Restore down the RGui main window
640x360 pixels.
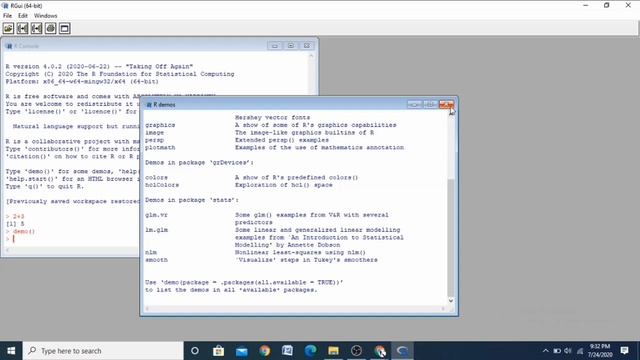(x=607, y=5)
